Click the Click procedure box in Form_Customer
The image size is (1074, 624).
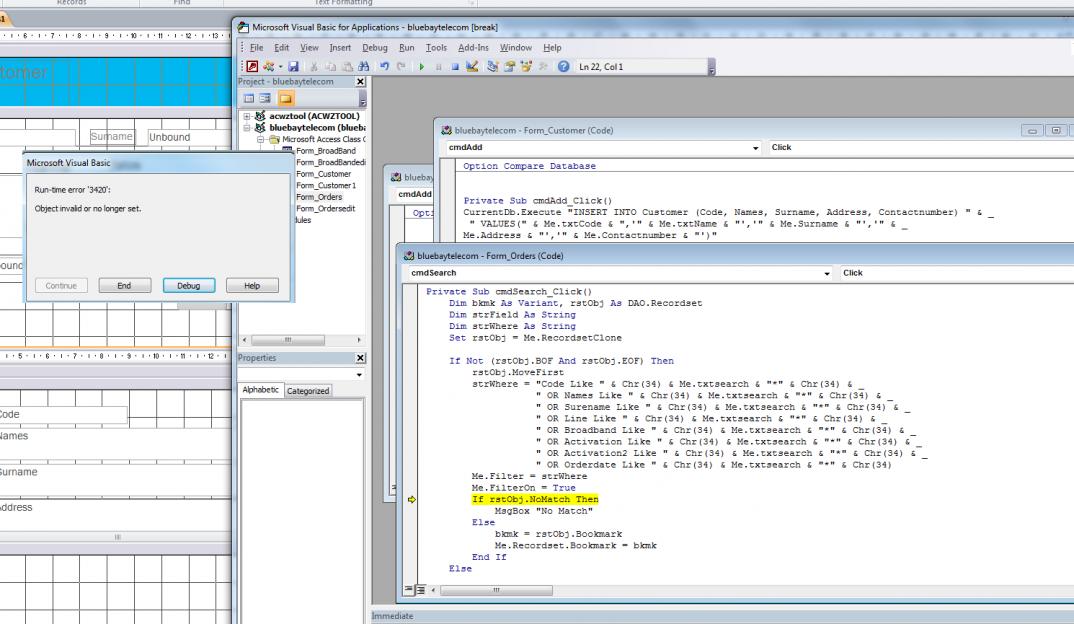[920, 147]
